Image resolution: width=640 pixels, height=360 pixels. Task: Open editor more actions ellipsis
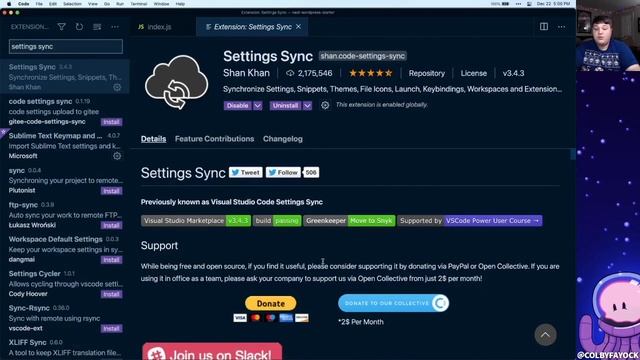[x=562, y=27]
